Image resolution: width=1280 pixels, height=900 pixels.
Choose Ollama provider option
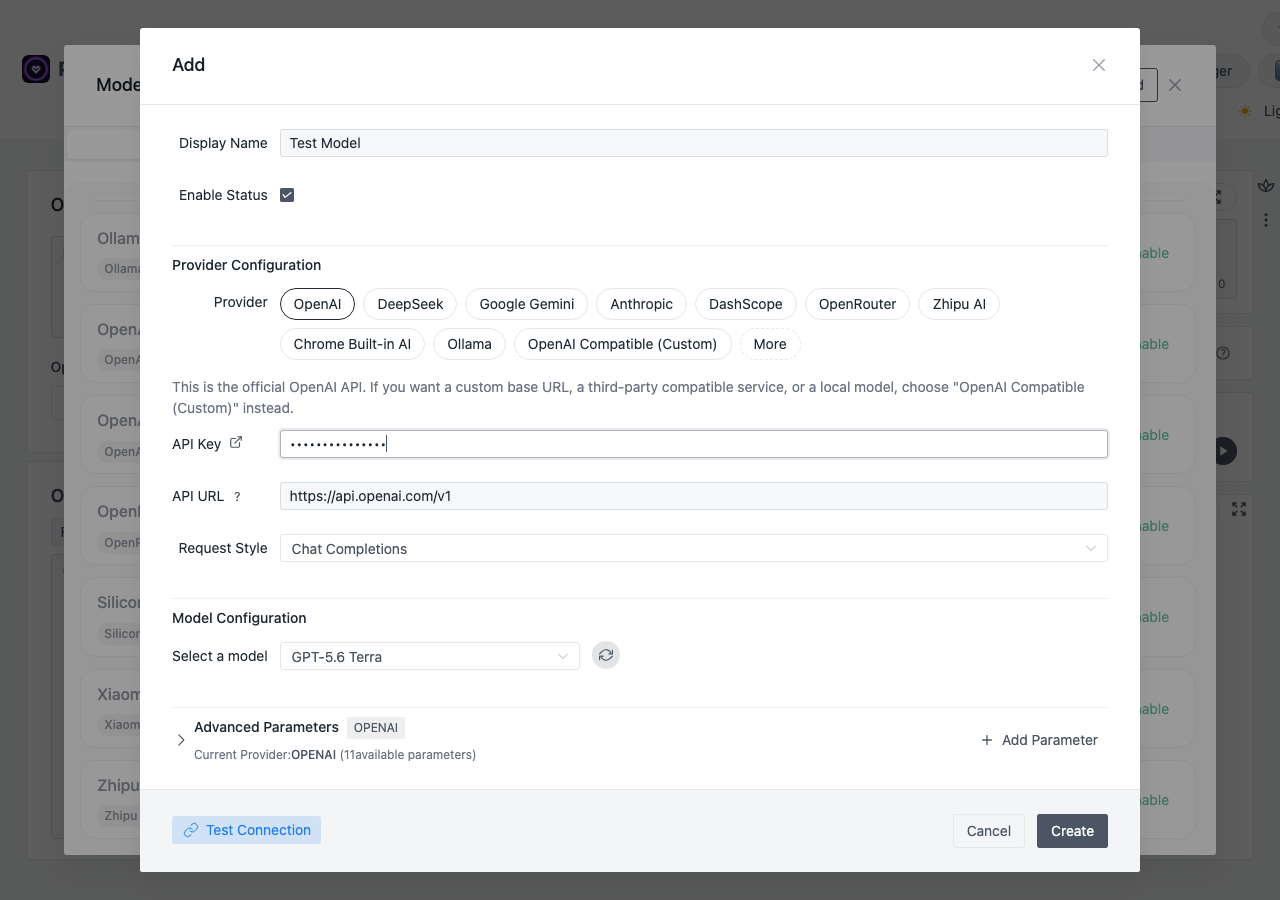(x=470, y=344)
